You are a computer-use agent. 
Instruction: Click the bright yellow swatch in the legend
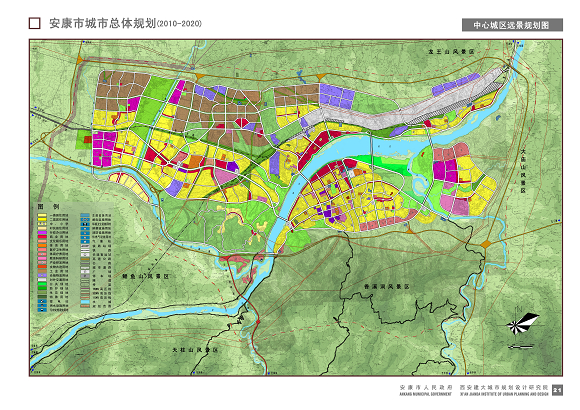(42, 219)
